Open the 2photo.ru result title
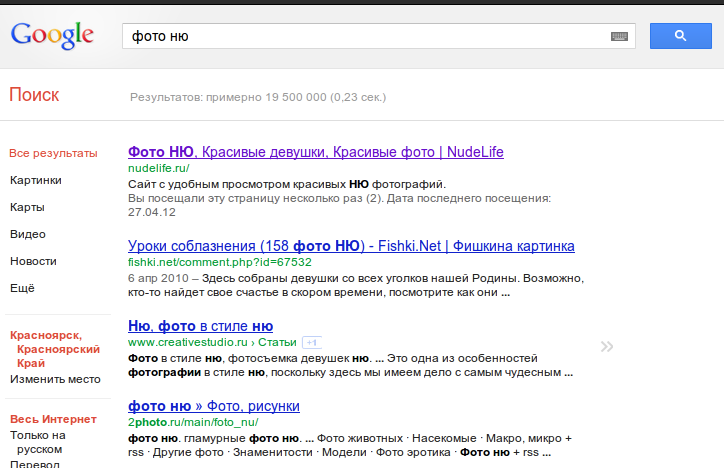Viewport: 724px width, 468px height. click(x=214, y=406)
